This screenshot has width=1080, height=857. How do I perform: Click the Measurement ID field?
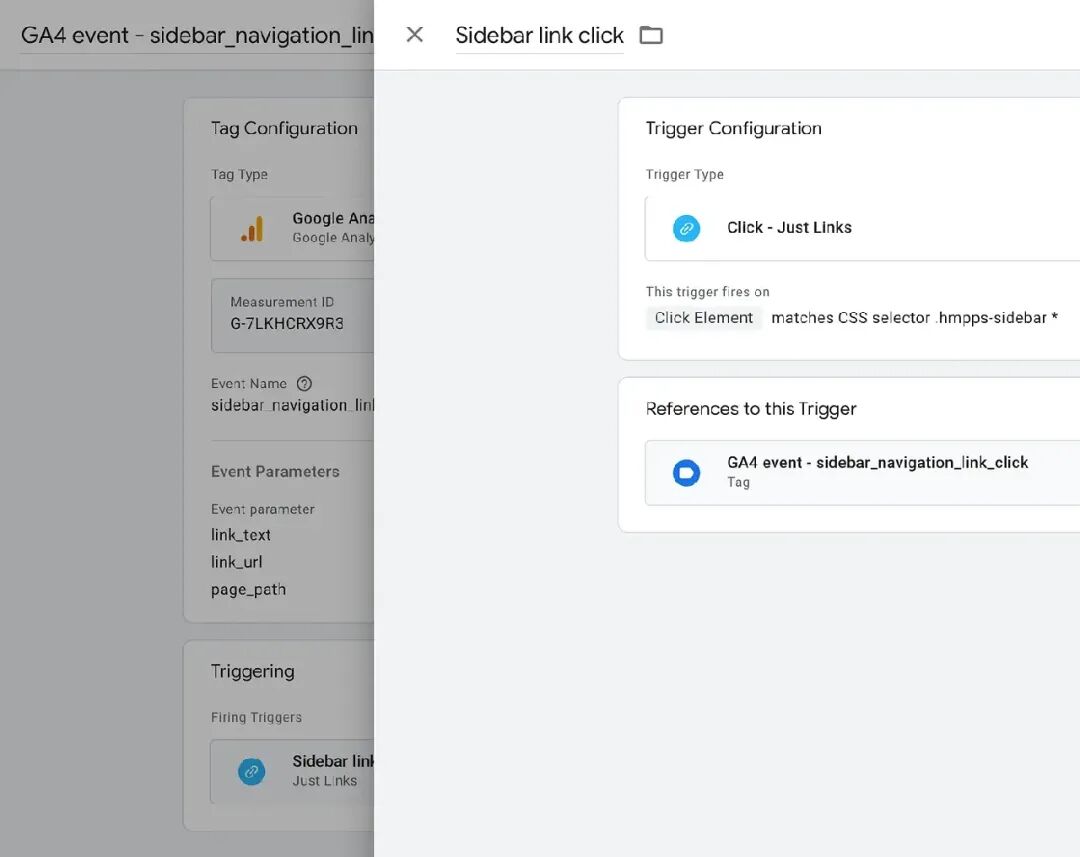290,315
